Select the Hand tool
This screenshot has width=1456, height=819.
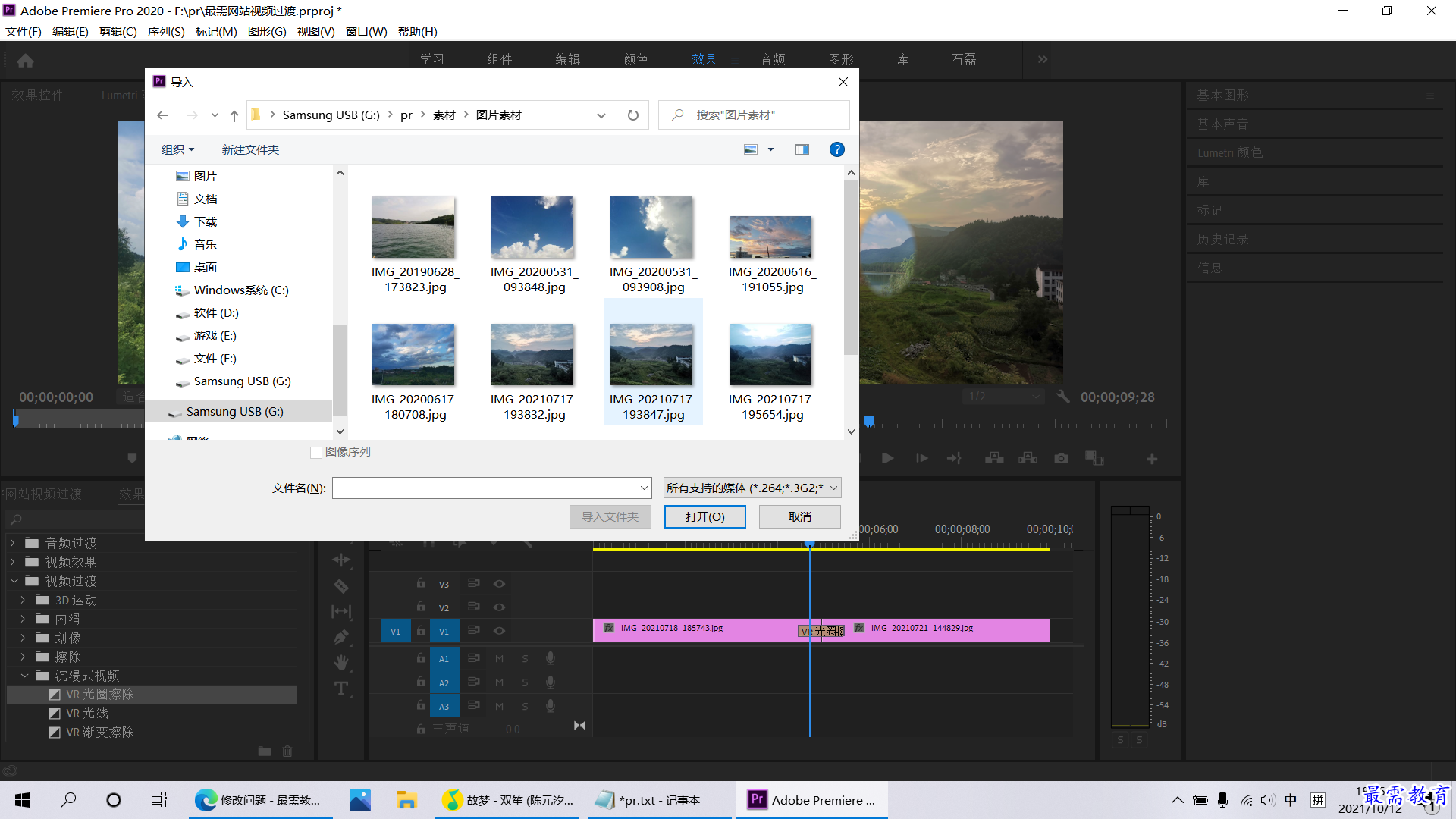tap(341, 663)
